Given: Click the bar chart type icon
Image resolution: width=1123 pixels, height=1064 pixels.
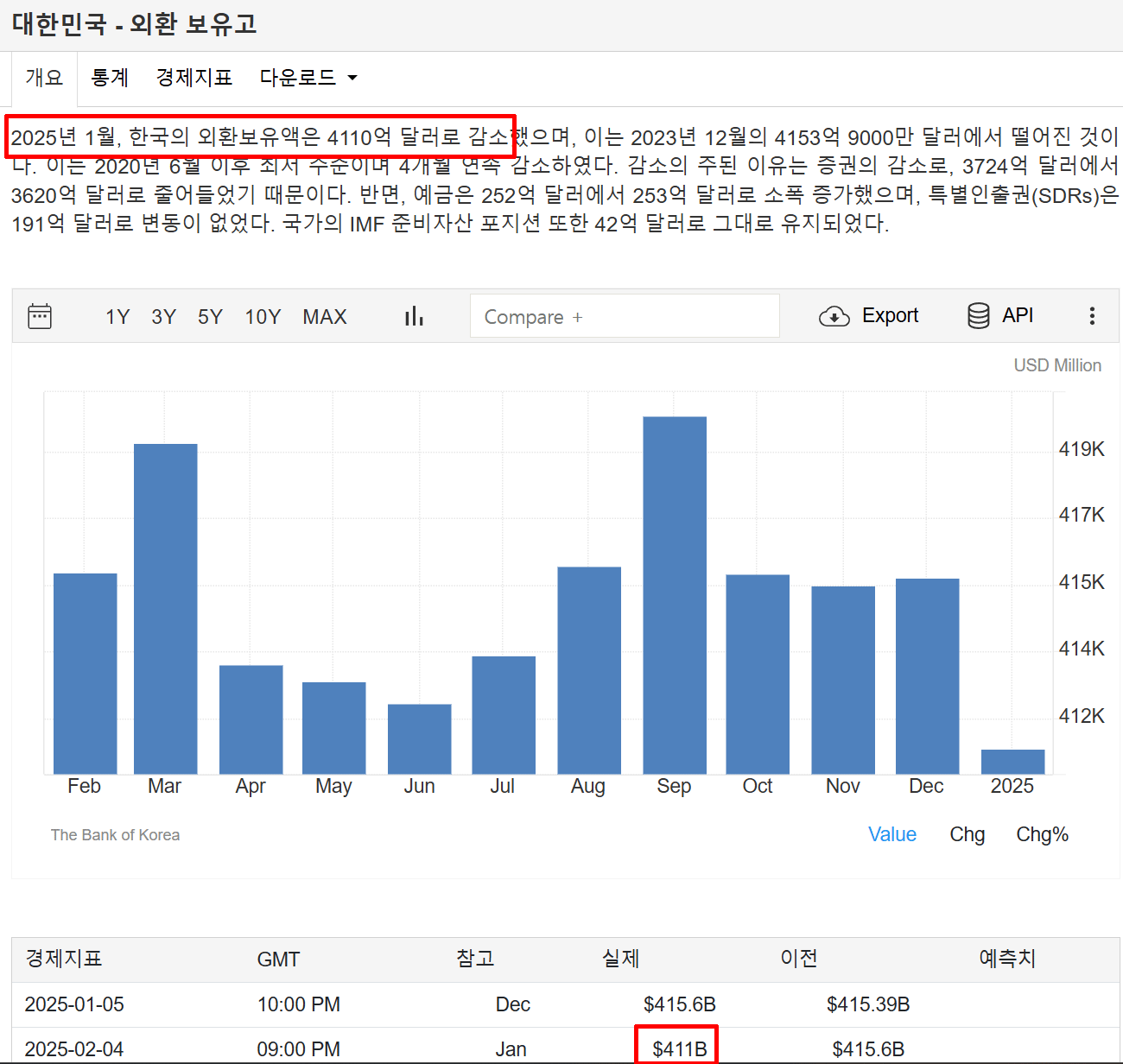Looking at the screenshot, I should tap(414, 316).
